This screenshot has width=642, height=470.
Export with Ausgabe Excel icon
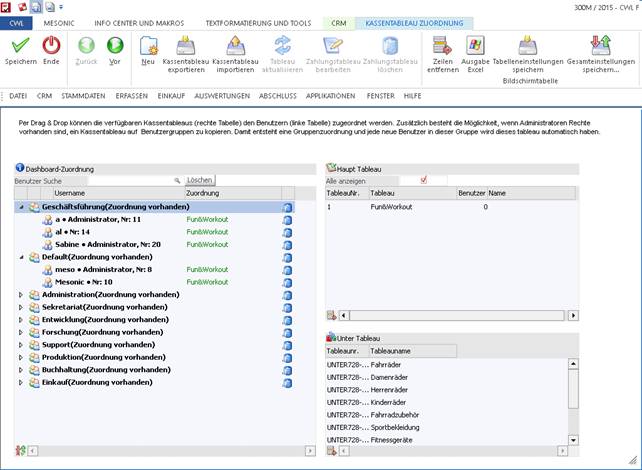pyautogui.click(x=475, y=46)
